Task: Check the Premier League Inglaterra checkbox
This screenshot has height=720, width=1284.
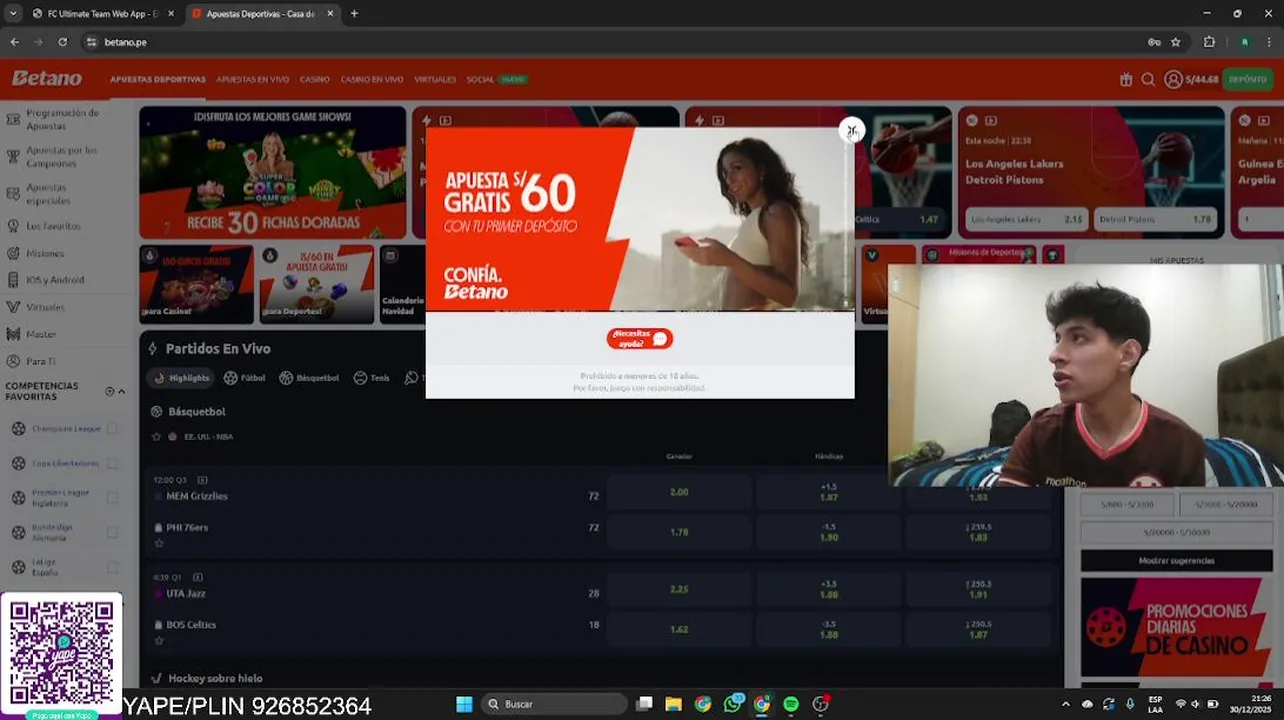Action: pos(112,498)
